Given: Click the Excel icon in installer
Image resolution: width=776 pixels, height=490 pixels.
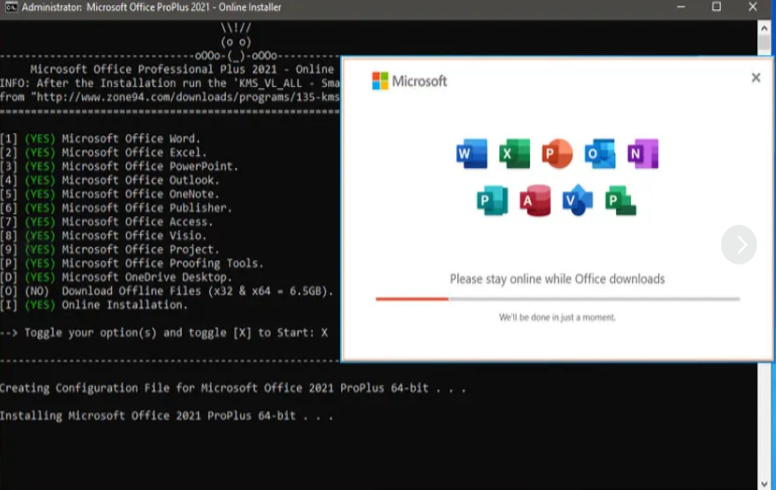Looking at the screenshot, I should [x=514, y=154].
